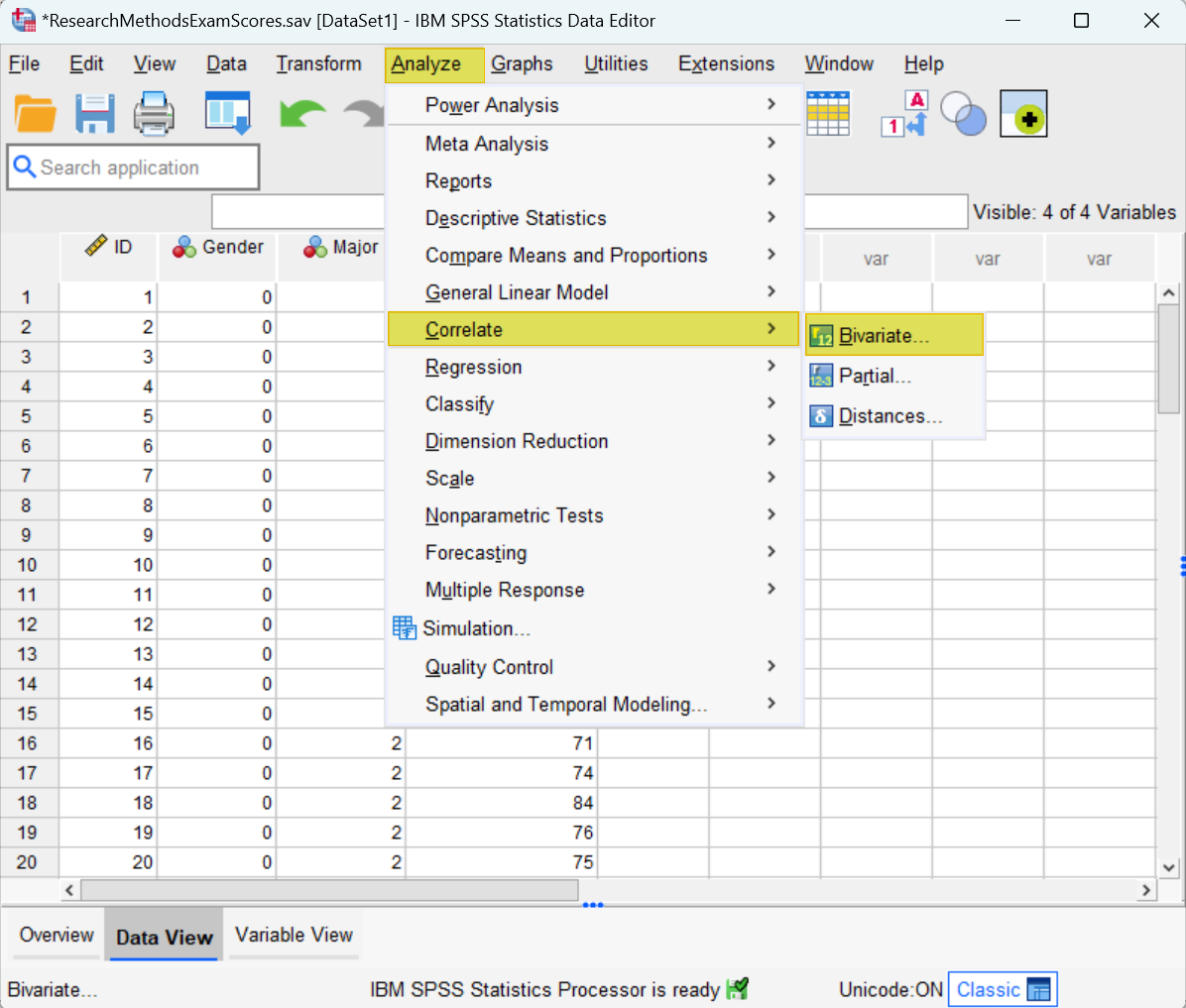Viewport: 1186px width, 1008px height.
Task: Switch to the Overview tab
Action: 57,936
